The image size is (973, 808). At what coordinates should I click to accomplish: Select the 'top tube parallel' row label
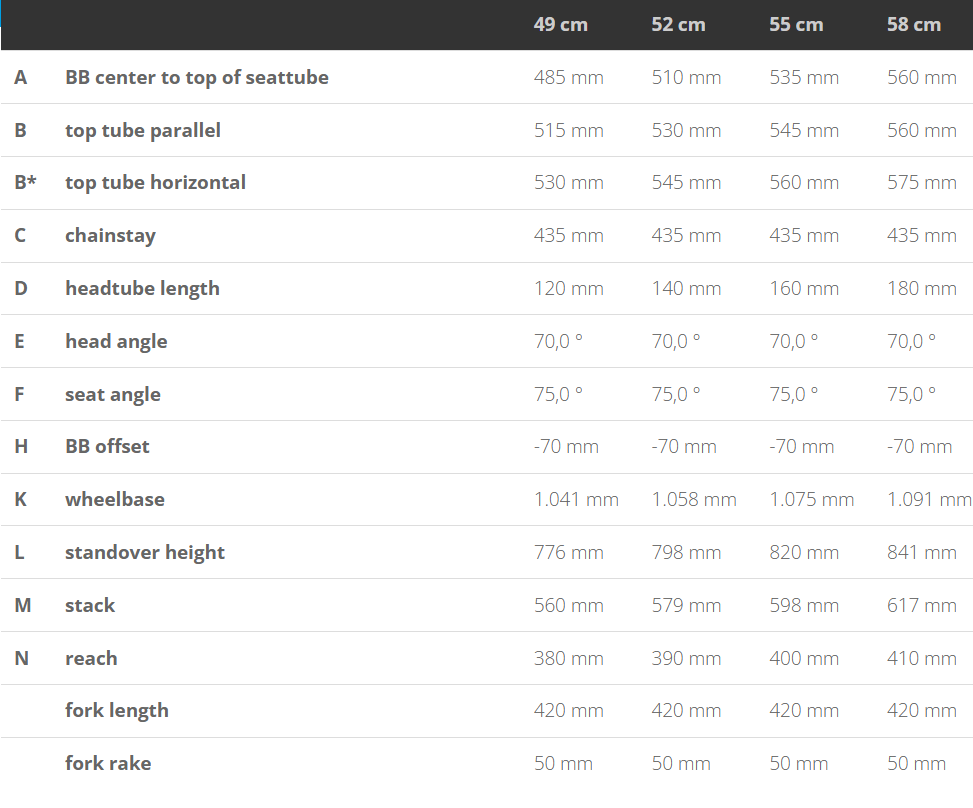[143, 130]
